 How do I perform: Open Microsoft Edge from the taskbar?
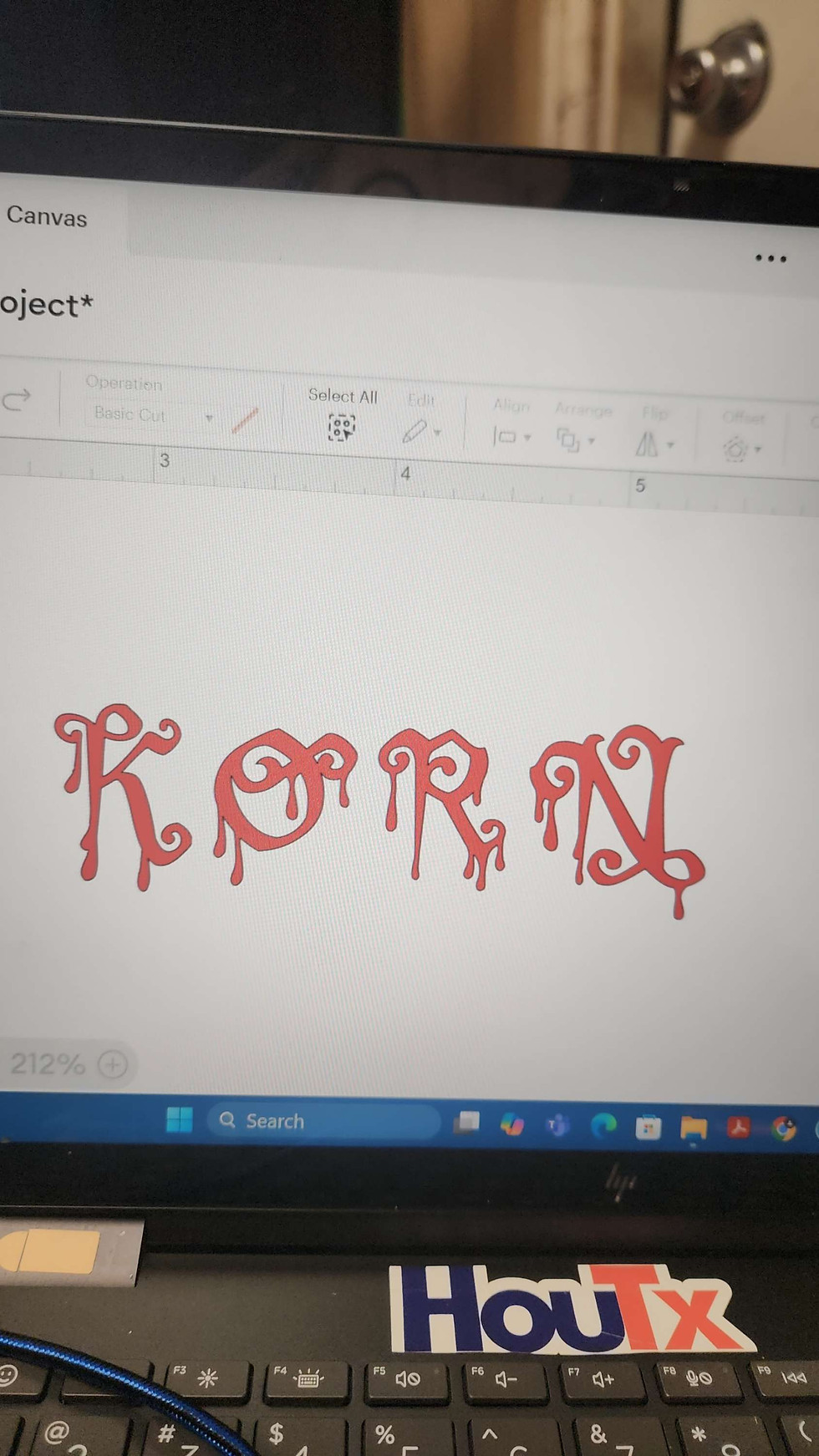tap(603, 1127)
